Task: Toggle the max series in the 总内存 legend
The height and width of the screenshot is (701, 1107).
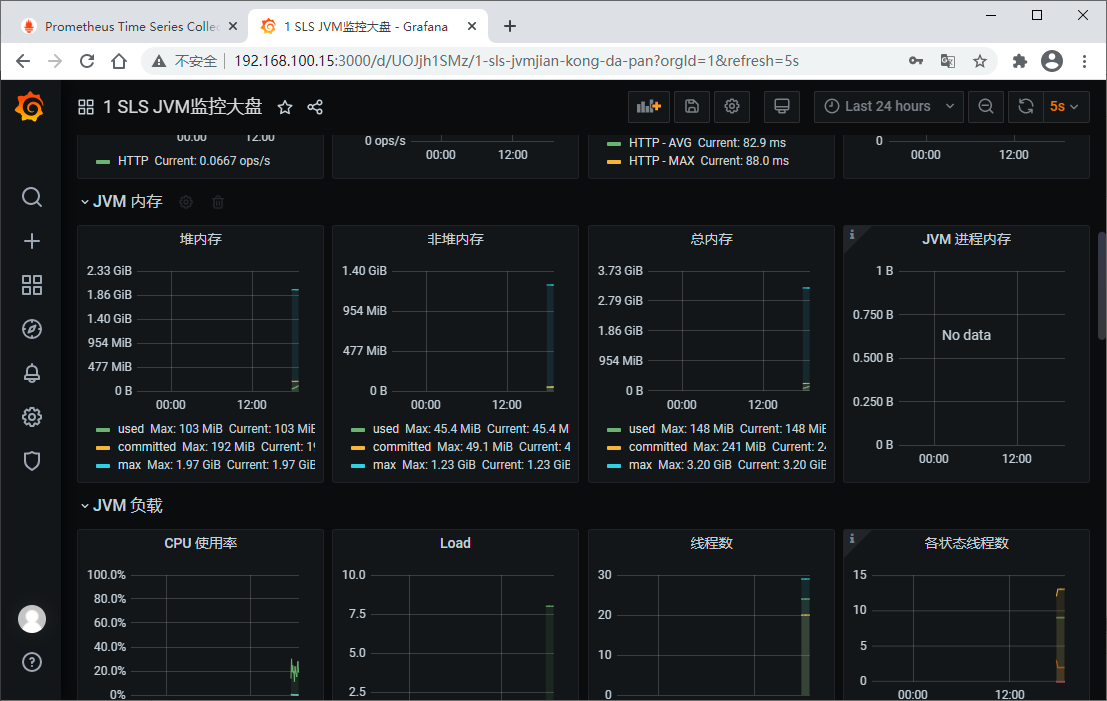Action: pyautogui.click(x=642, y=465)
